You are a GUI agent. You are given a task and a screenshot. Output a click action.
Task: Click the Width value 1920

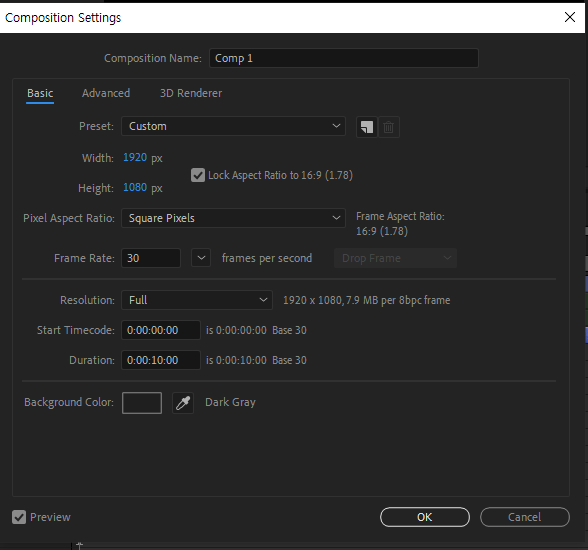(x=135, y=157)
